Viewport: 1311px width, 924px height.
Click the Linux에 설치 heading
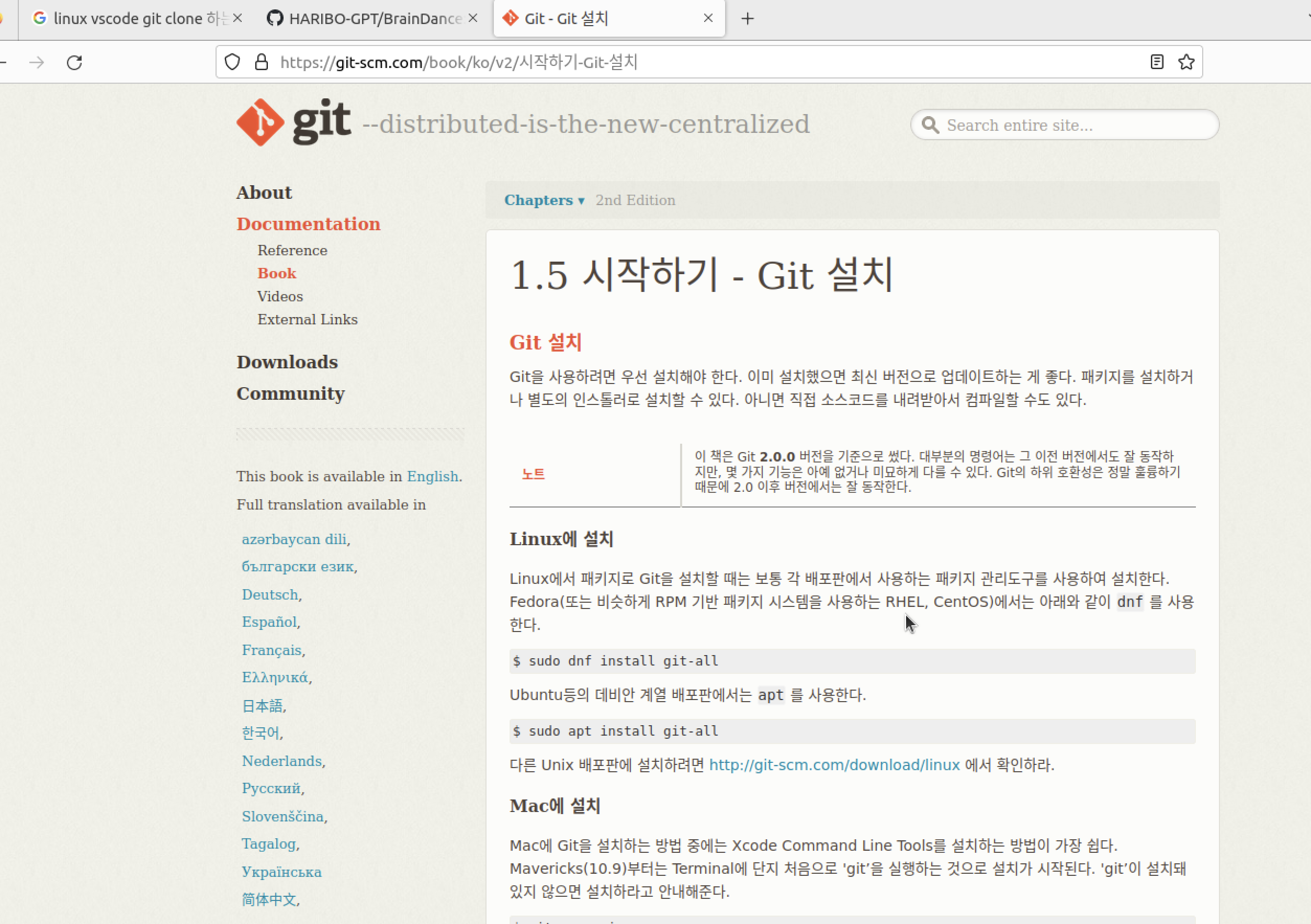(x=561, y=538)
